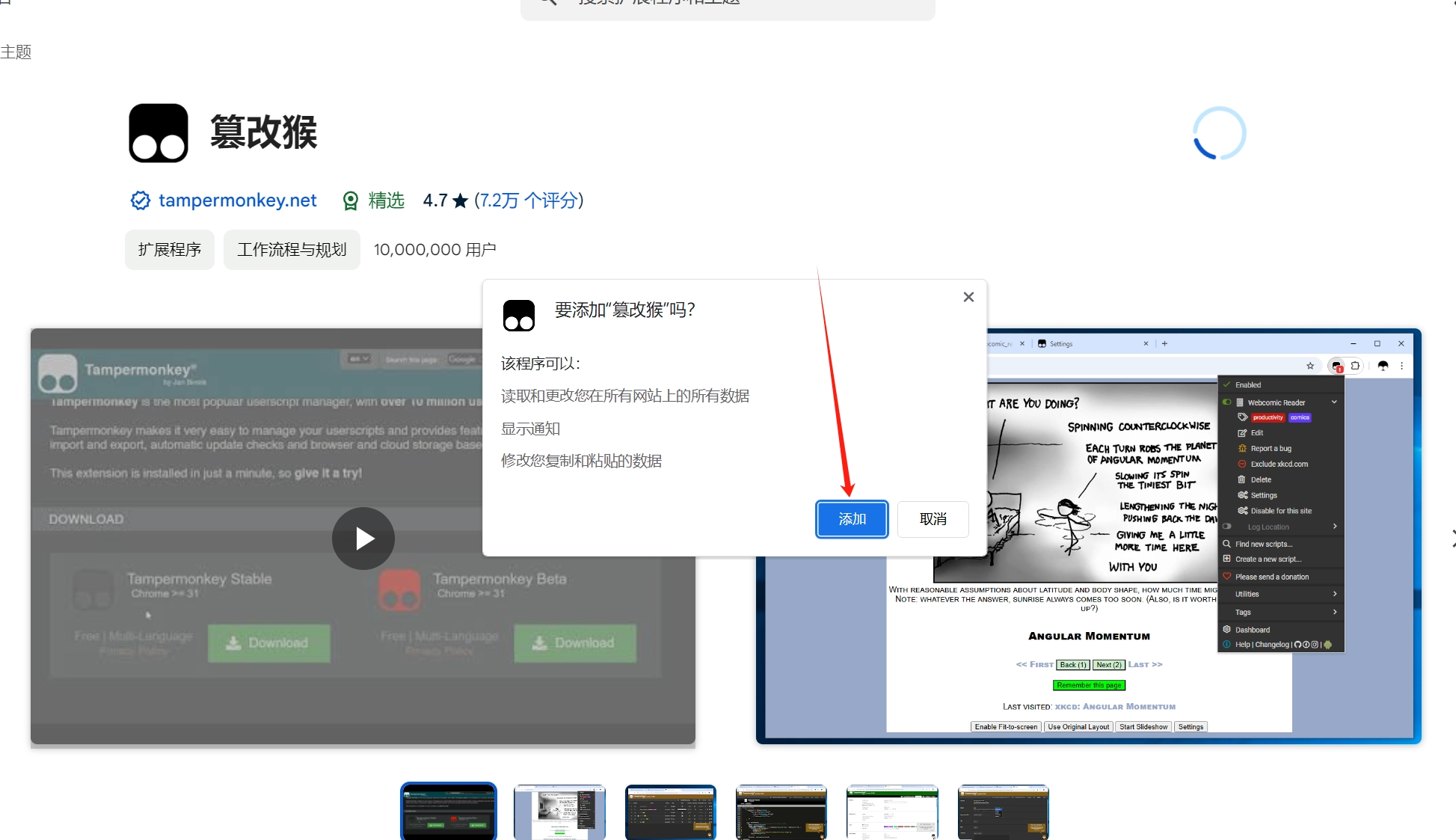This screenshot has width=1456, height=840.
Task: Click Report a bug menu entry
Action: pyautogui.click(x=1271, y=449)
